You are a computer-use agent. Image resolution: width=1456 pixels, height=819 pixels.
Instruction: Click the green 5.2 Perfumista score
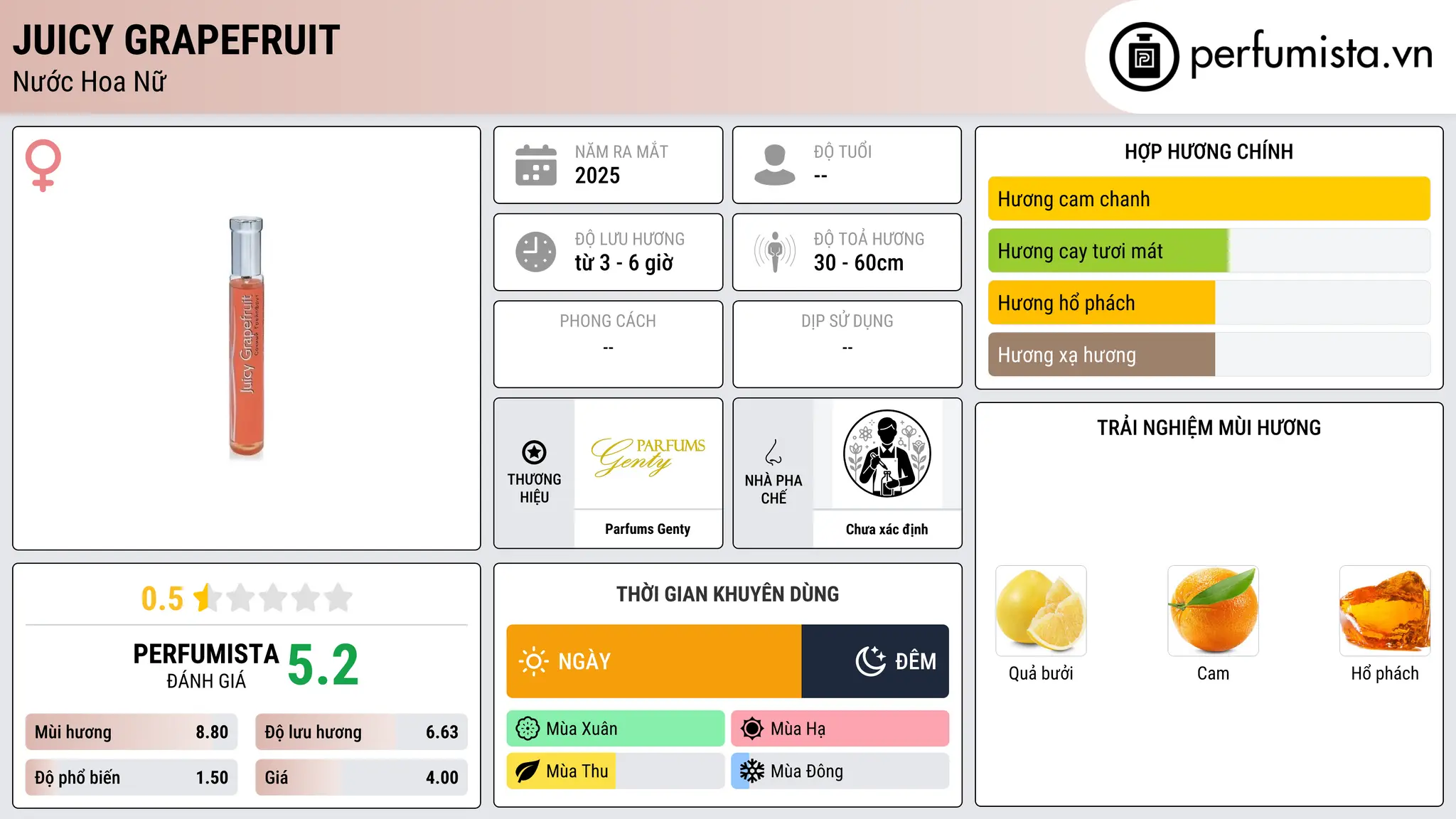[x=323, y=665]
